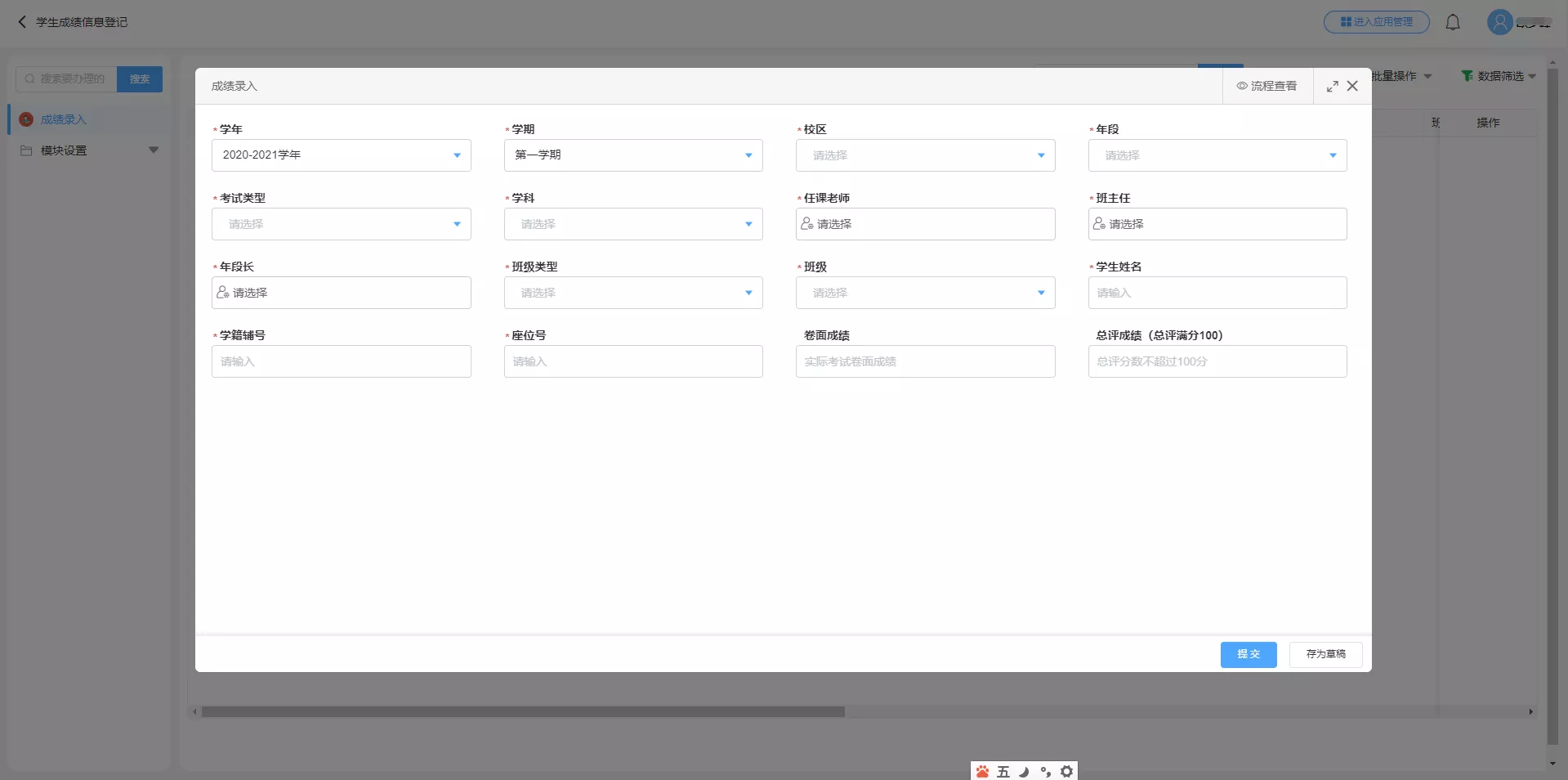The height and width of the screenshot is (780, 1568).
Task: Select a person in 年段长 field
Action: pos(342,293)
